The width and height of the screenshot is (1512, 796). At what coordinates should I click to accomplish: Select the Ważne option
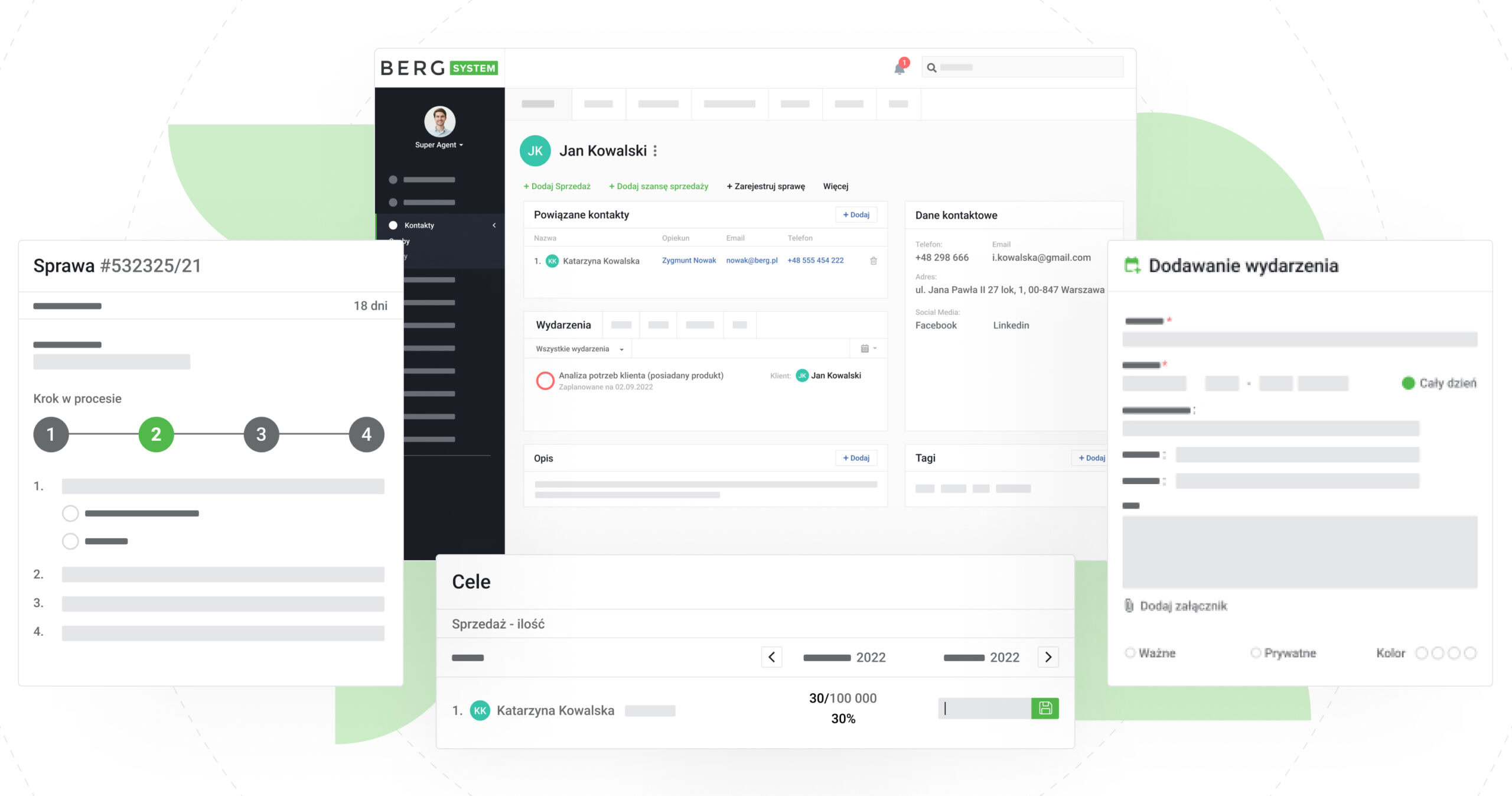tap(1130, 652)
